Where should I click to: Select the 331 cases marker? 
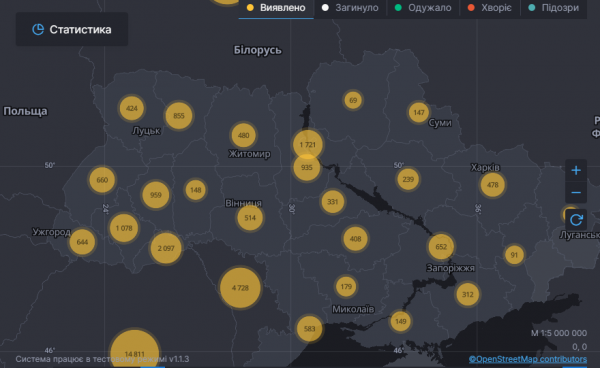333,202
